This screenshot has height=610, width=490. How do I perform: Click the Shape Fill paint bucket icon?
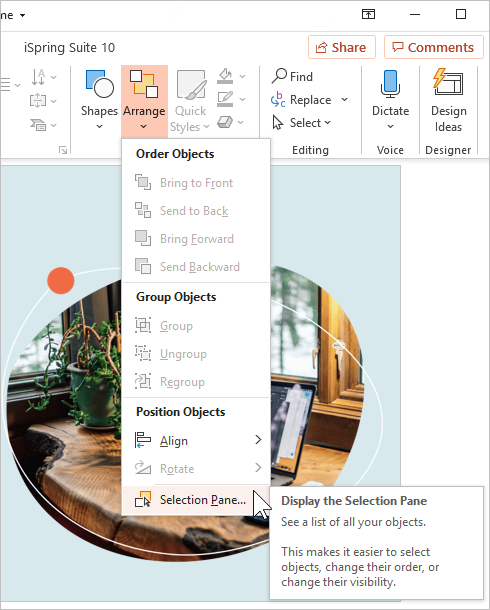225,76
